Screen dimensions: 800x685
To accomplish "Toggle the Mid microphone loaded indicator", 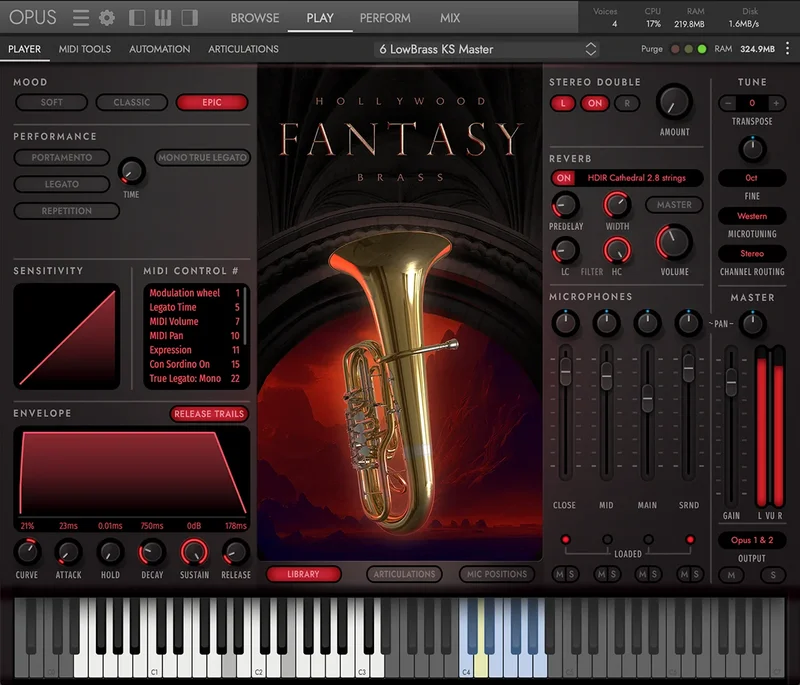I will pyautogui.click(x=607, y=539).
